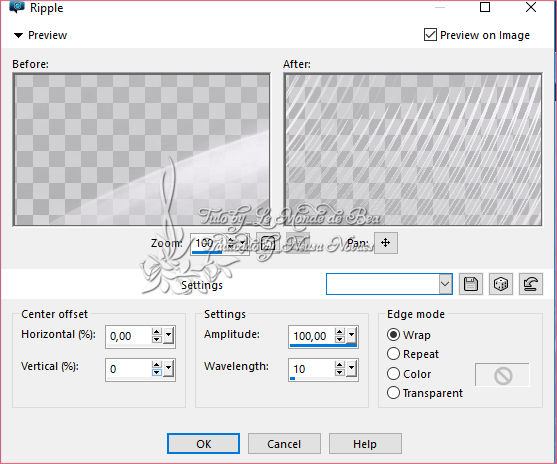Increase Horizontal offset with the up arrow
Image resolution: width=557 pixels, height=464 pixels.
(x=156, y=332)
